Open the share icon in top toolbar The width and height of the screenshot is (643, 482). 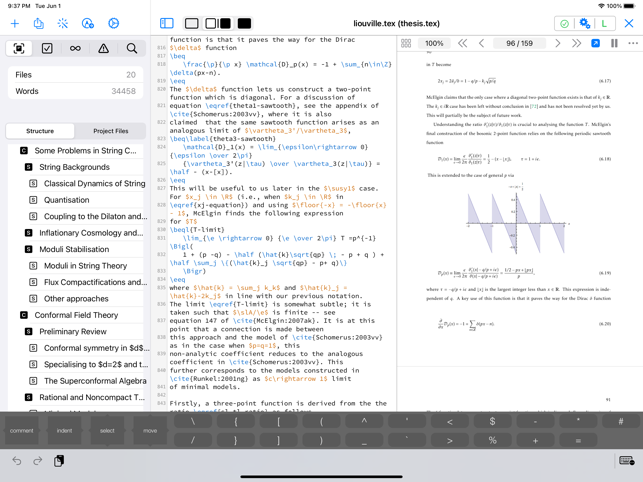point(38,23)
